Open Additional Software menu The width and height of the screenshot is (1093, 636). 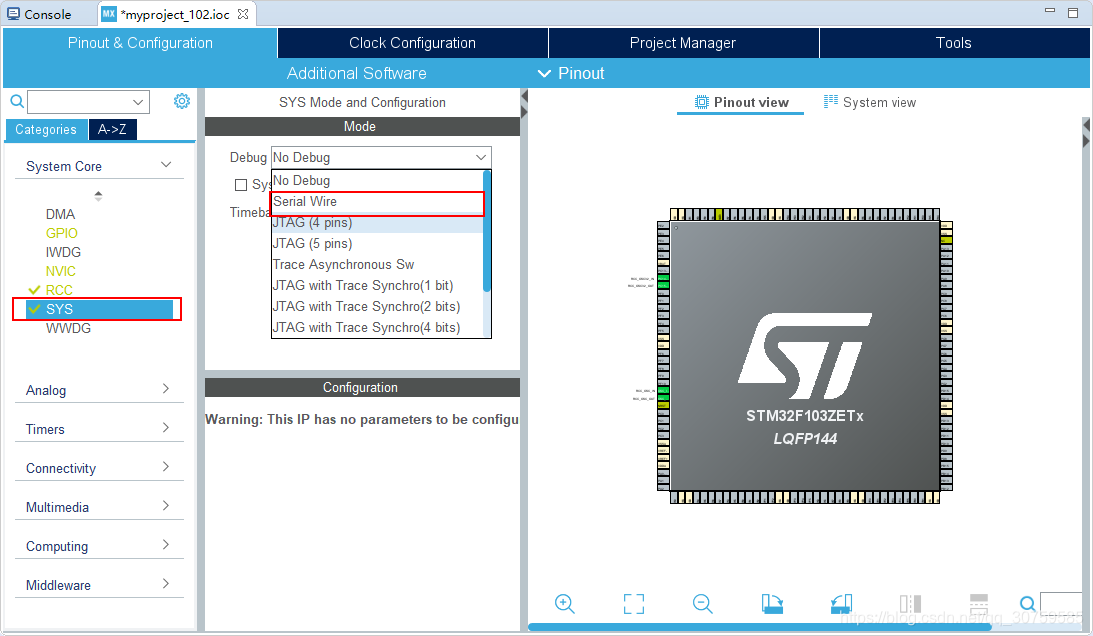(357, 73)
